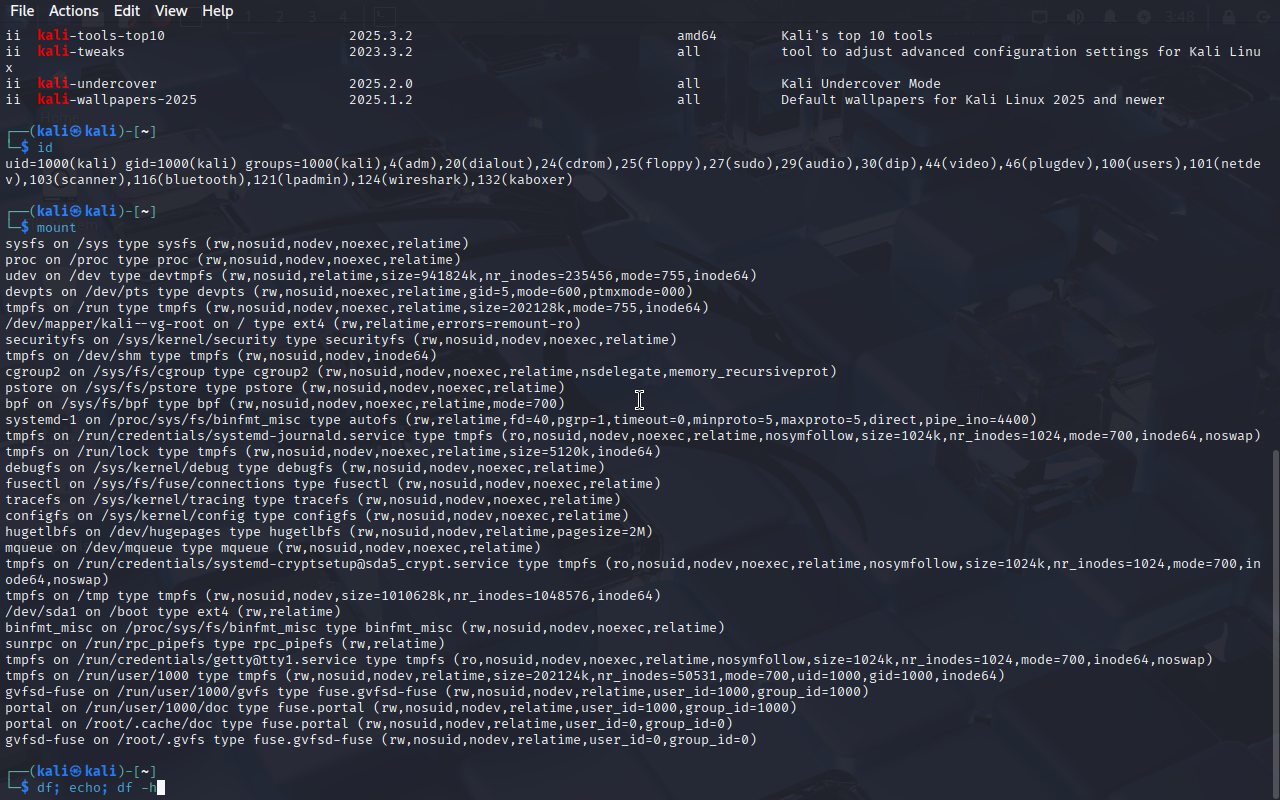Click the 'tmpfs on /tmp' mount line

click(x=333, y=596)
